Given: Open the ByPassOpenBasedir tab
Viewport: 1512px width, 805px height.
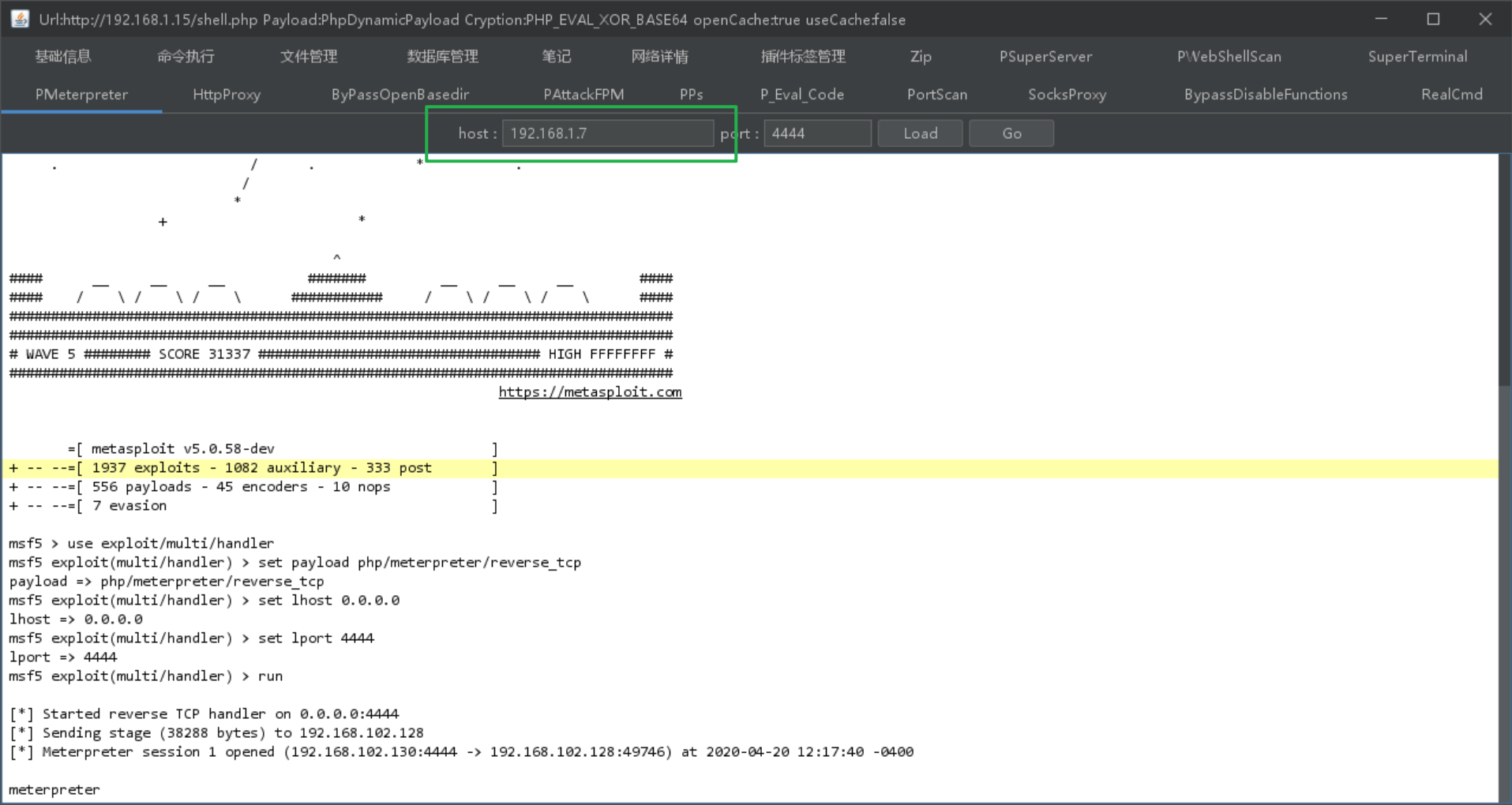Looking at the screenshot, I should click(400, 94).
